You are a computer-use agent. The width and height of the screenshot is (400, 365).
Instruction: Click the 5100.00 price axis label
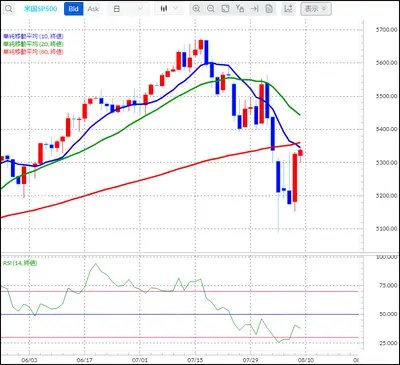coord(386,229)
